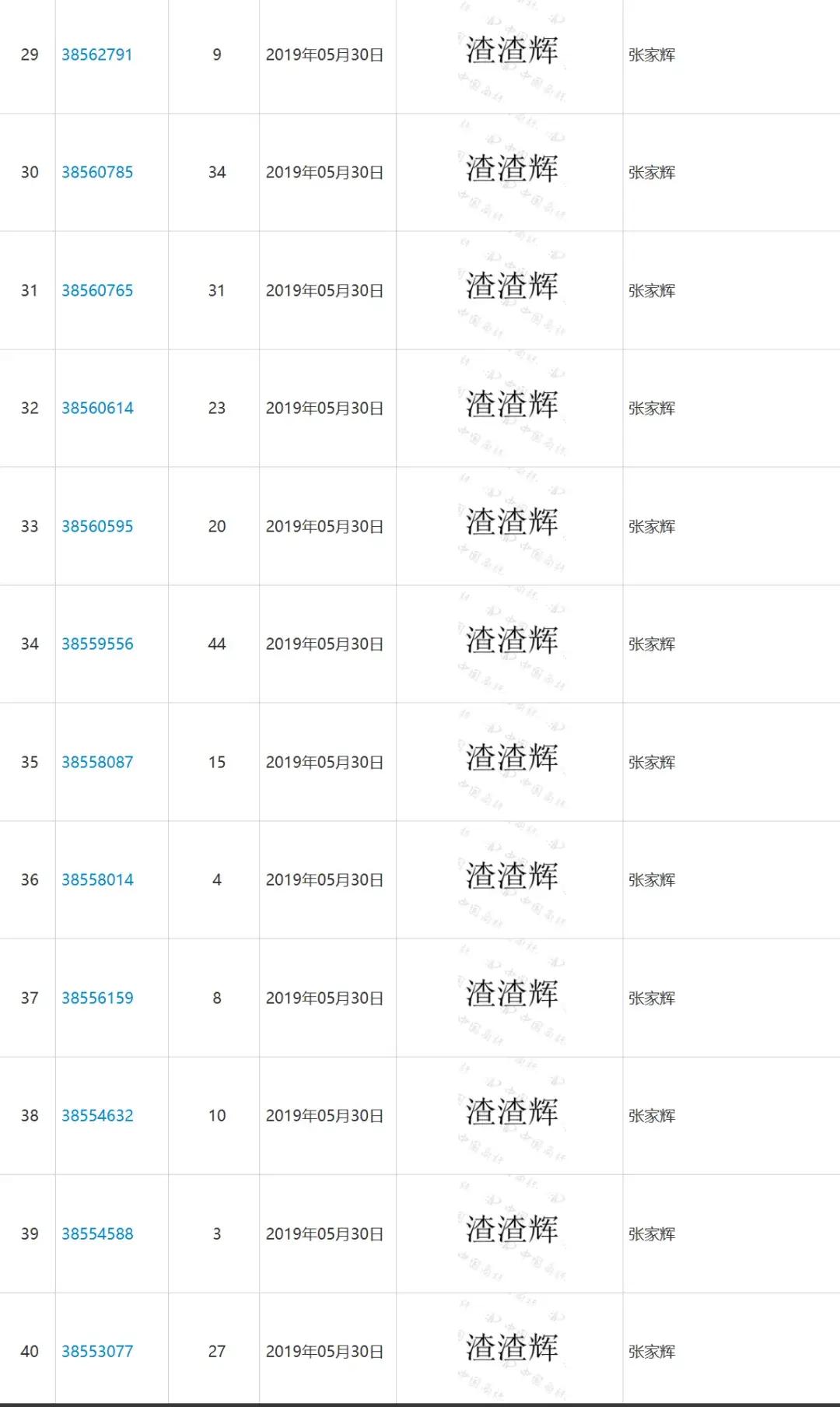Open the 渣渣辉 trademark image in row 32
840x1407 pixels.
[x=511, y=405]
